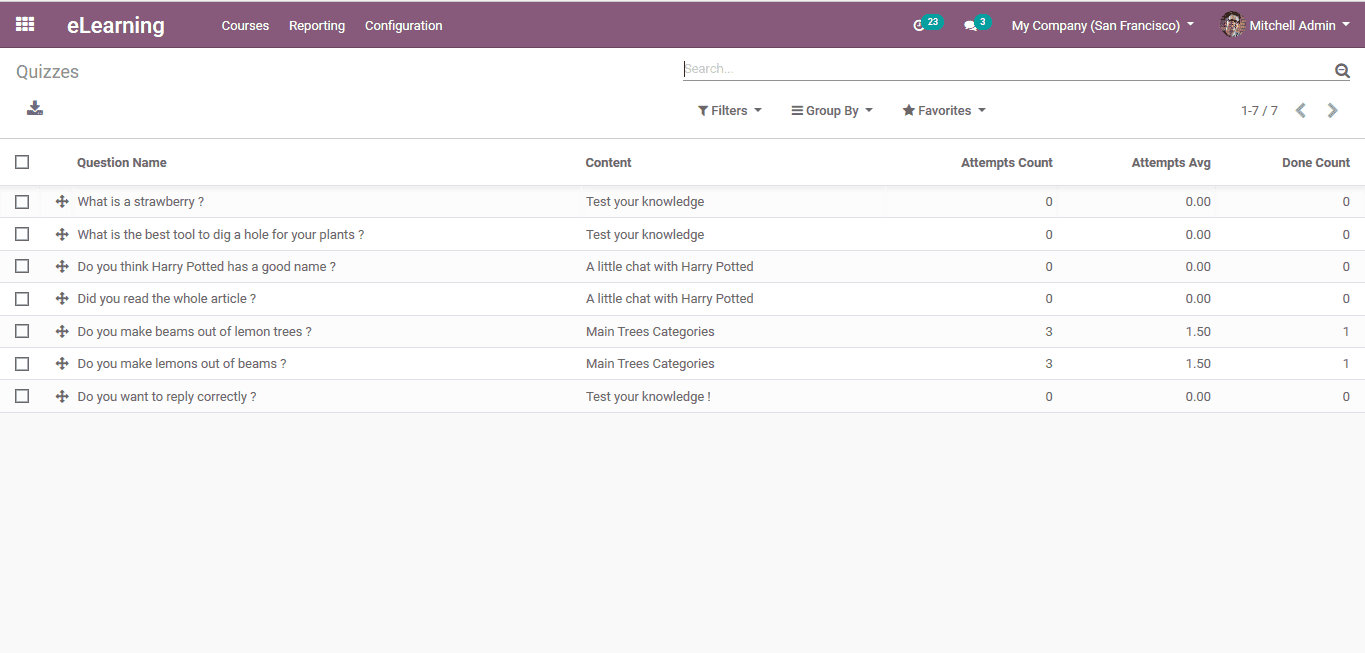The width and height of the screenshot is (1365, 653).
Task: Click the export download icon
Action: point(35,108)
